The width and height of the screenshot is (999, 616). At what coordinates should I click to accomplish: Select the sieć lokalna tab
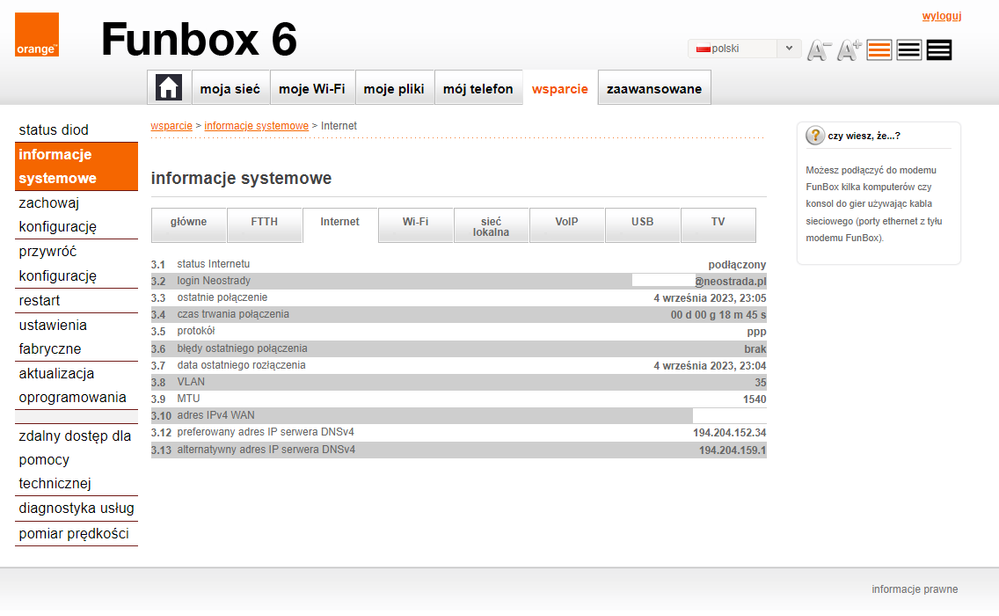(491, 226)
